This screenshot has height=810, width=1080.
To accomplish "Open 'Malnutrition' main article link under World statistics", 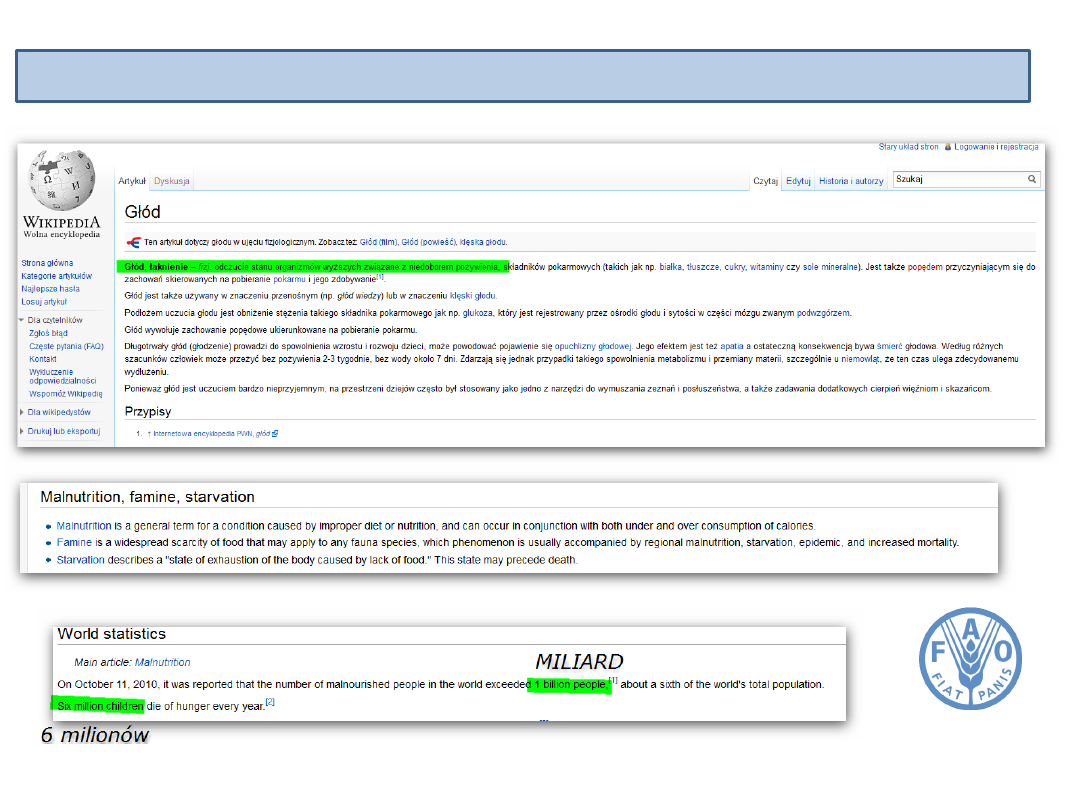I will 162,662.
